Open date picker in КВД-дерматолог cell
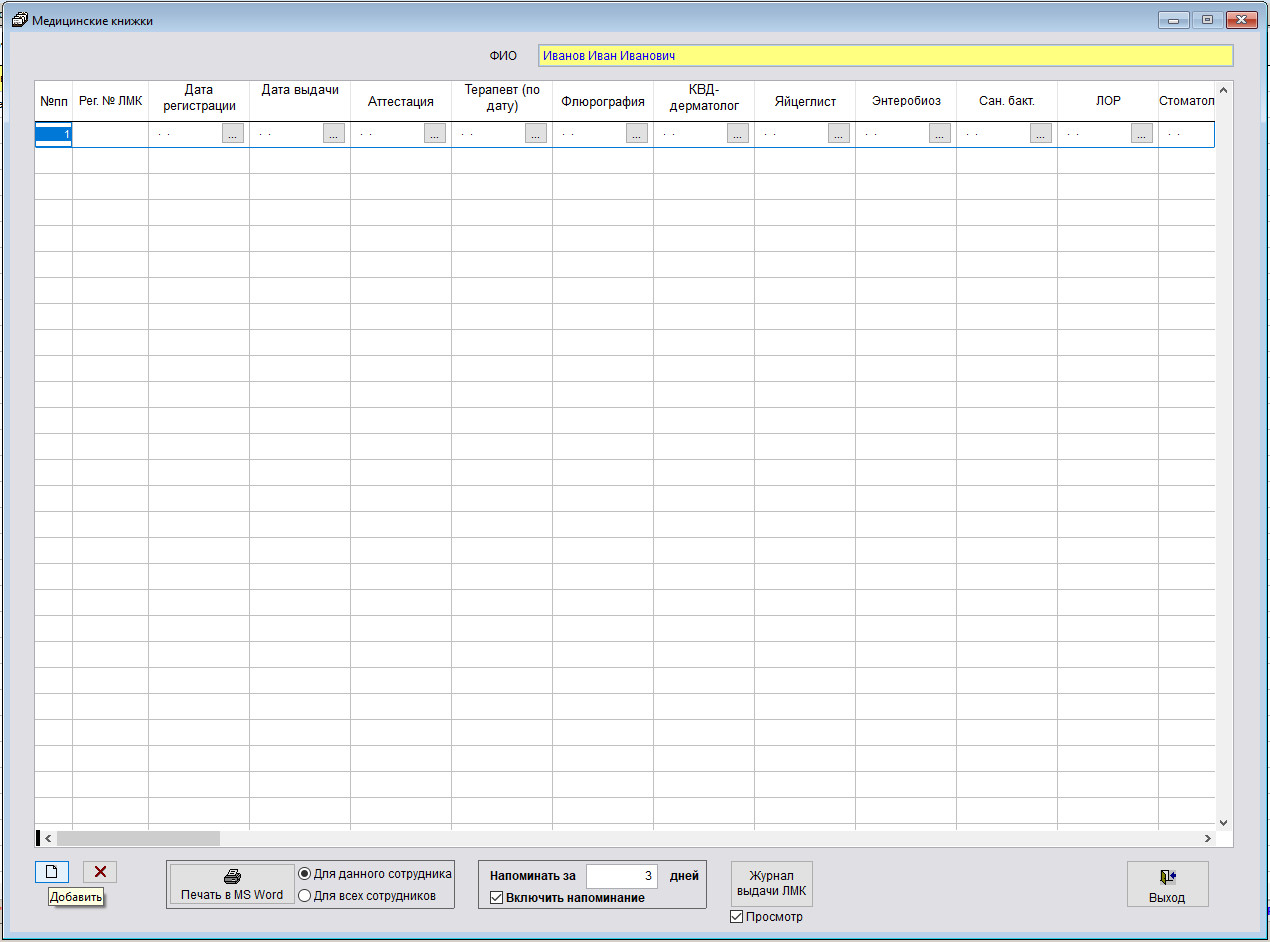The image size is (1270, 942). [738, 134]
